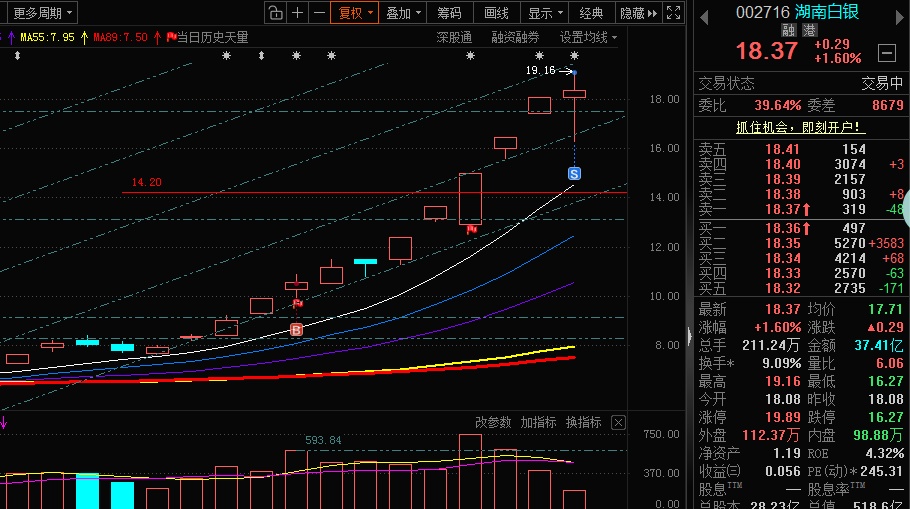Click the red flag under tall candle
Image resolution: width=910 pixels, height=509 pixels.
click(x=472, y=230)
